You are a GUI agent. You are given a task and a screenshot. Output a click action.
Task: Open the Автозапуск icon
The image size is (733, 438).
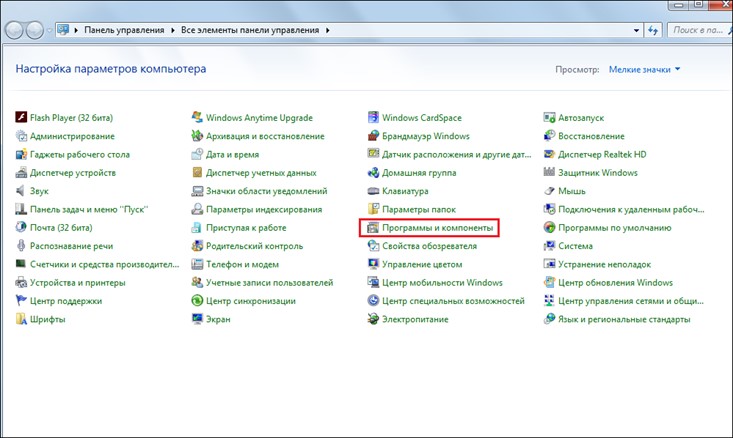549,118
